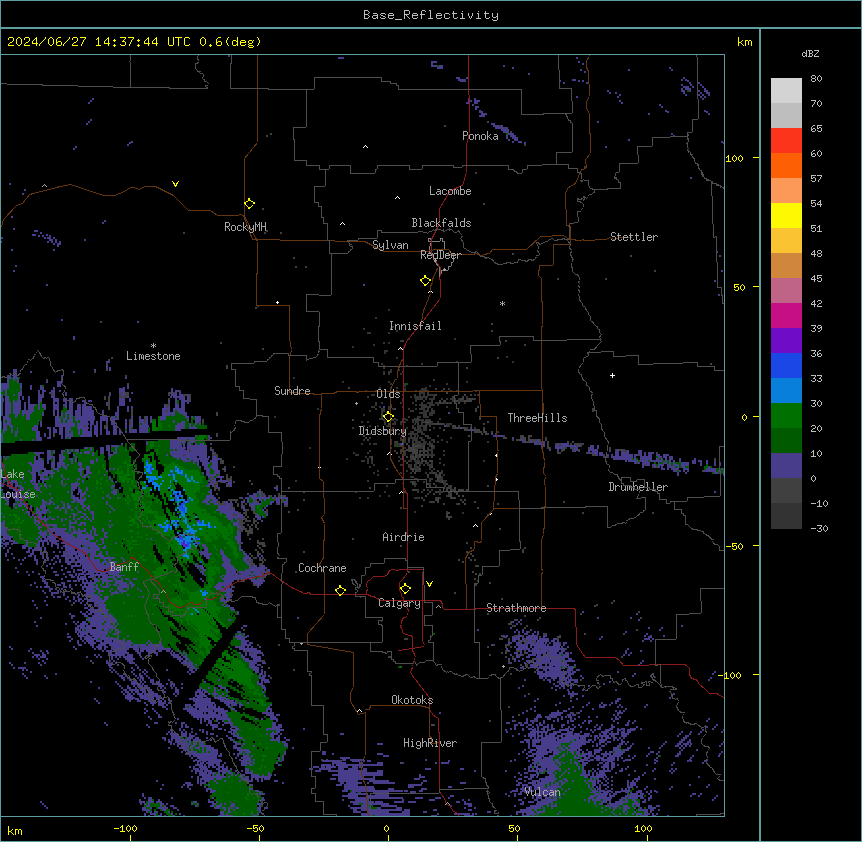This screenshot has height=842, width=862.
Task: Click the Vulcan label
Action: [542, 792]
